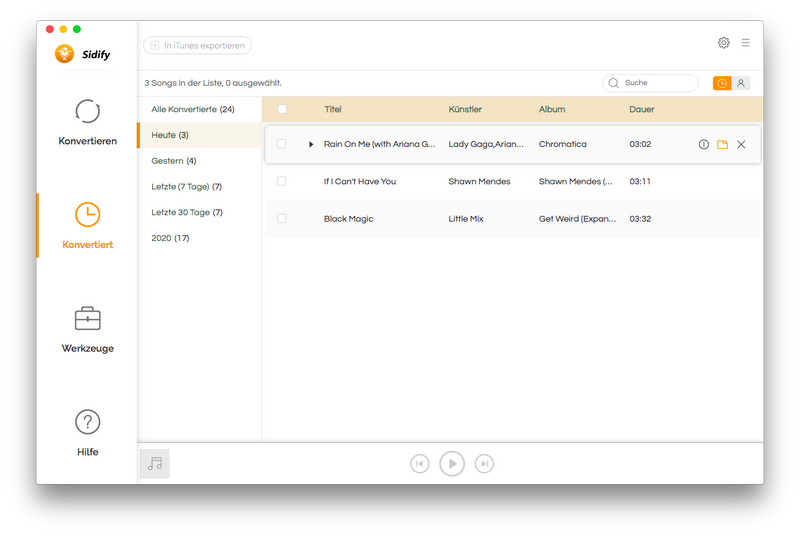The image size is (800, 536).
Task: Select Letzte 30 Tage filter
Action: coord(199,212)
